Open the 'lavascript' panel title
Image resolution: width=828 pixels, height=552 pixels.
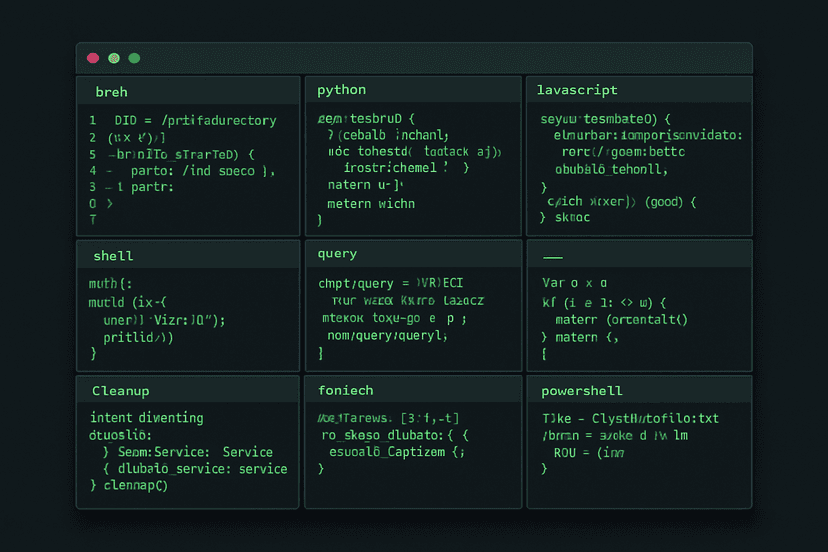tap(577, 90)
